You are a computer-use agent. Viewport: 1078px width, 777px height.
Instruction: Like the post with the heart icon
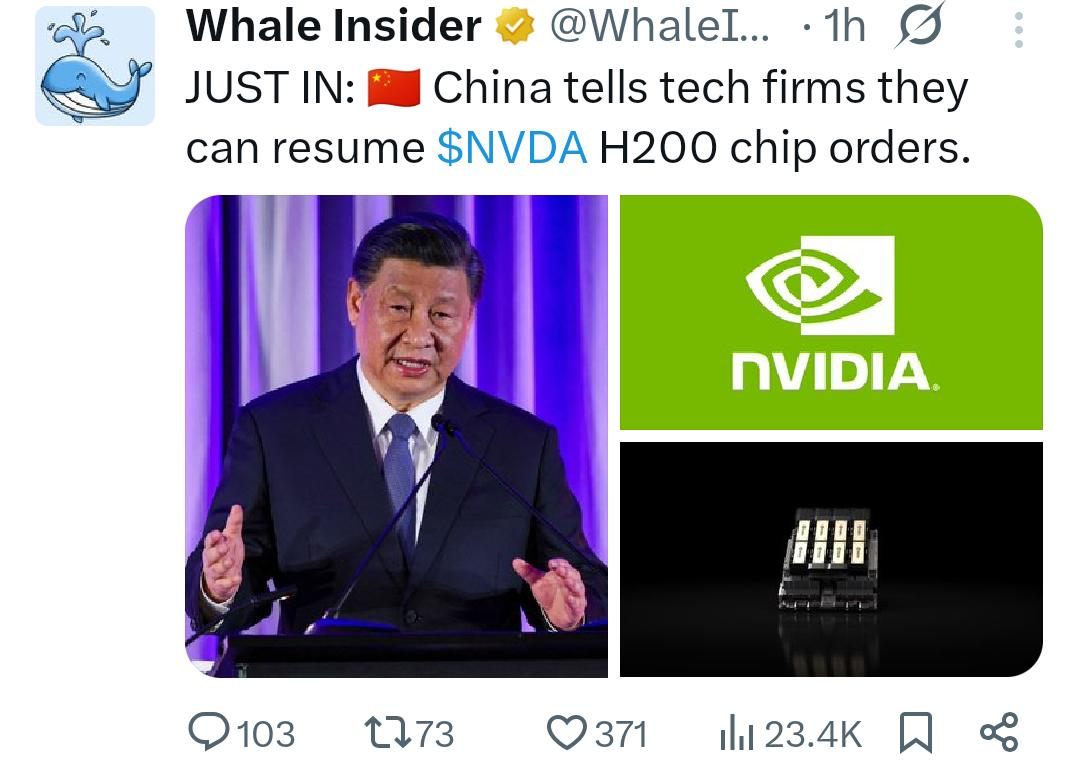click(x=566, y=733)
